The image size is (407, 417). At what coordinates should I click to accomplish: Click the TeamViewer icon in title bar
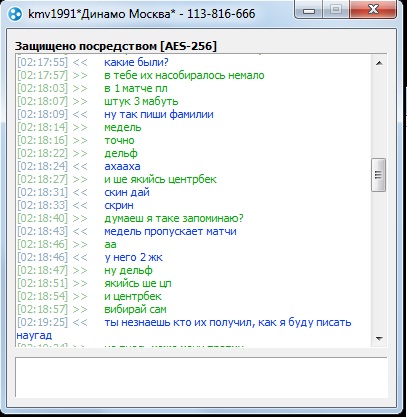pyautogui.click(x=15, y=14)
